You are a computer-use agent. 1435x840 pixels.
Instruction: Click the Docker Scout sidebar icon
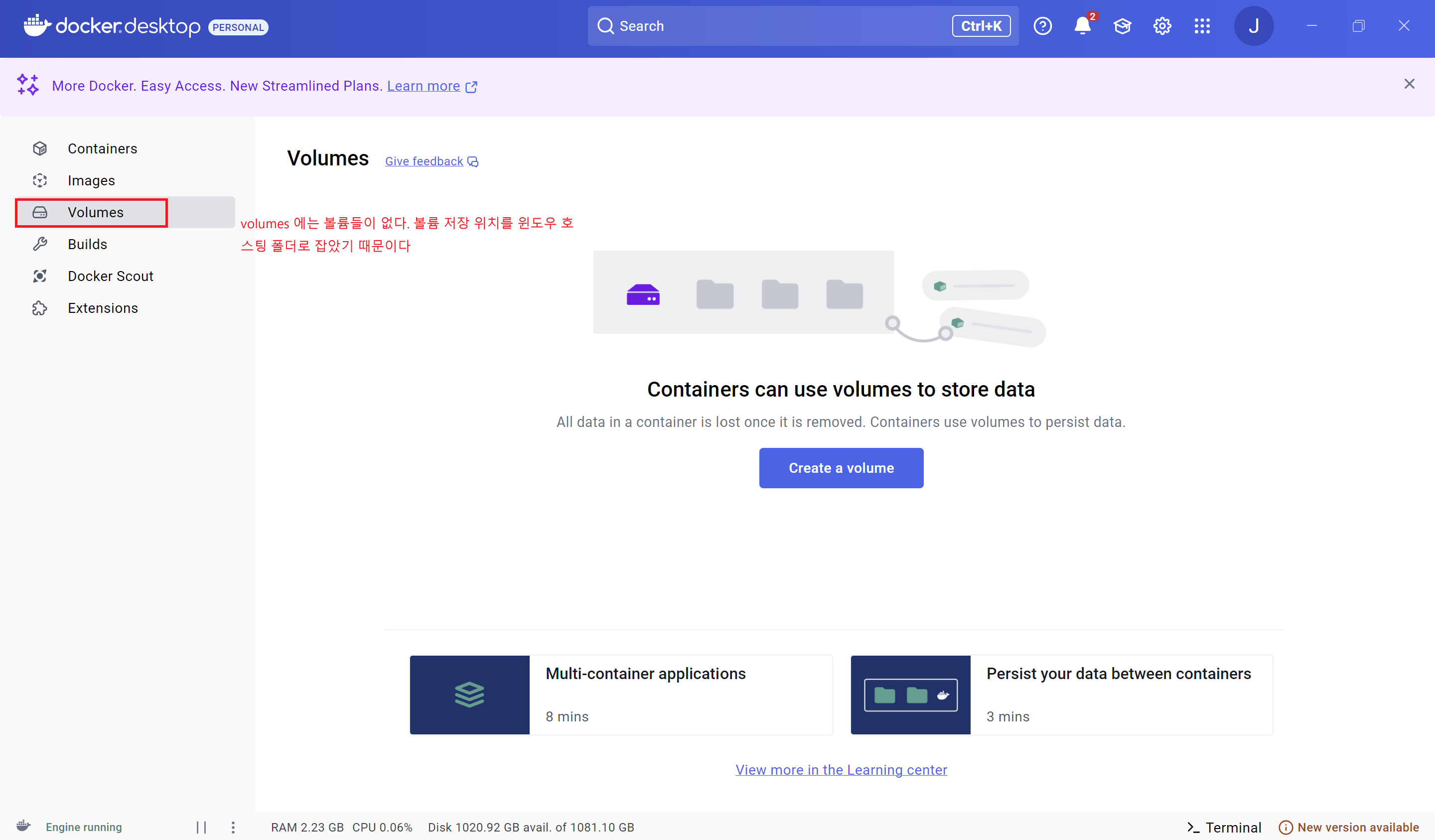40,276
